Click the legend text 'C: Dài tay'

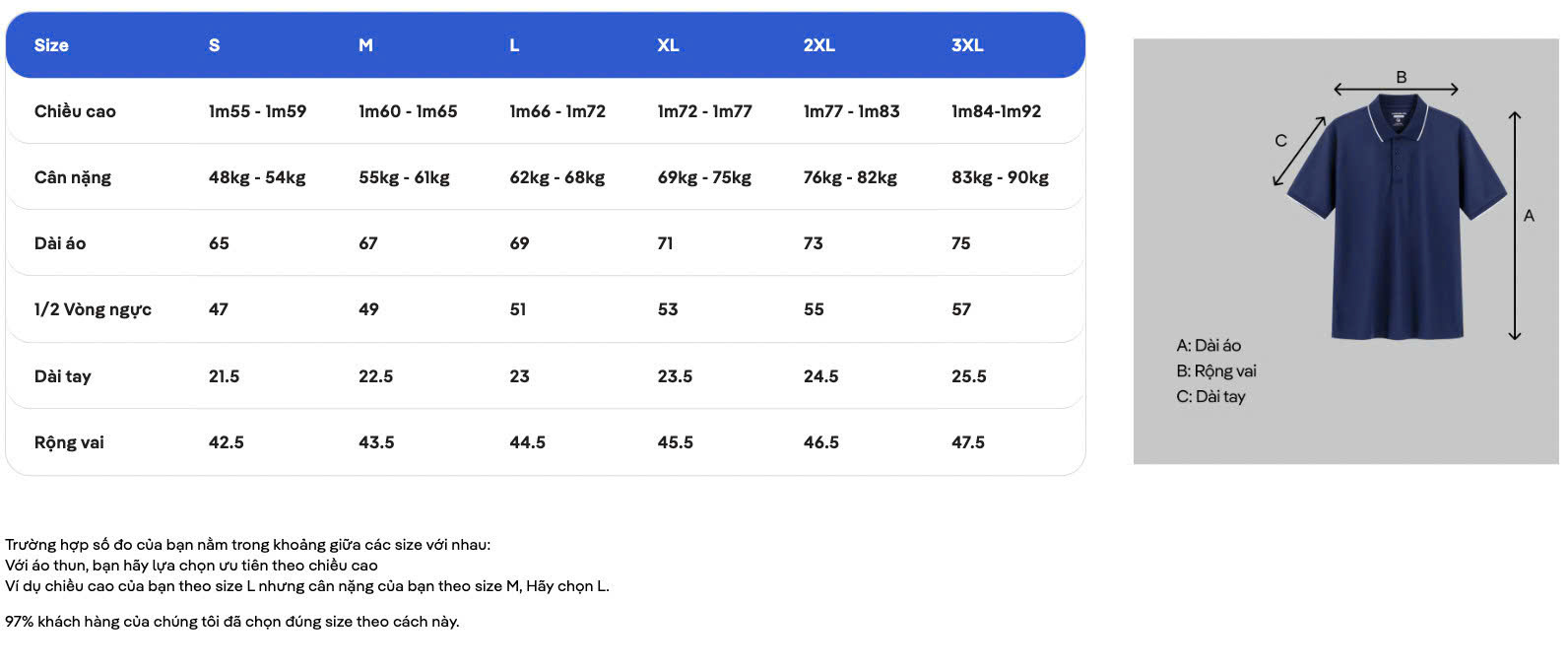(1210, 397)
